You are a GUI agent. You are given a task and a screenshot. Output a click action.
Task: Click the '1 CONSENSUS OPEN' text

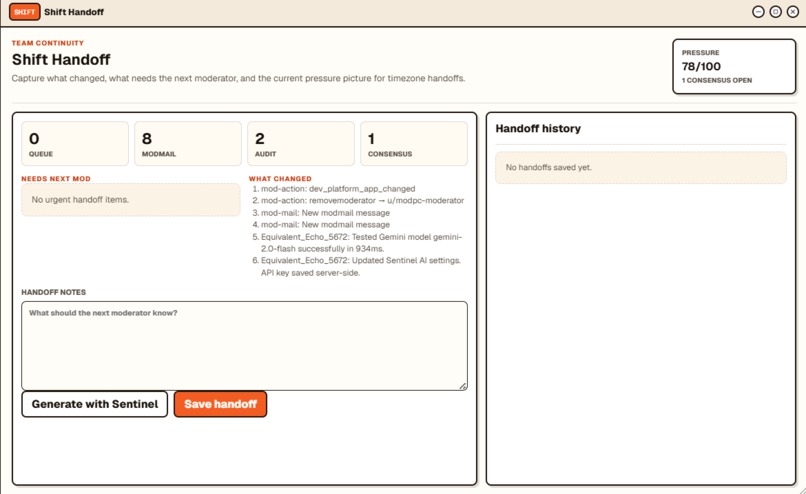717,80
